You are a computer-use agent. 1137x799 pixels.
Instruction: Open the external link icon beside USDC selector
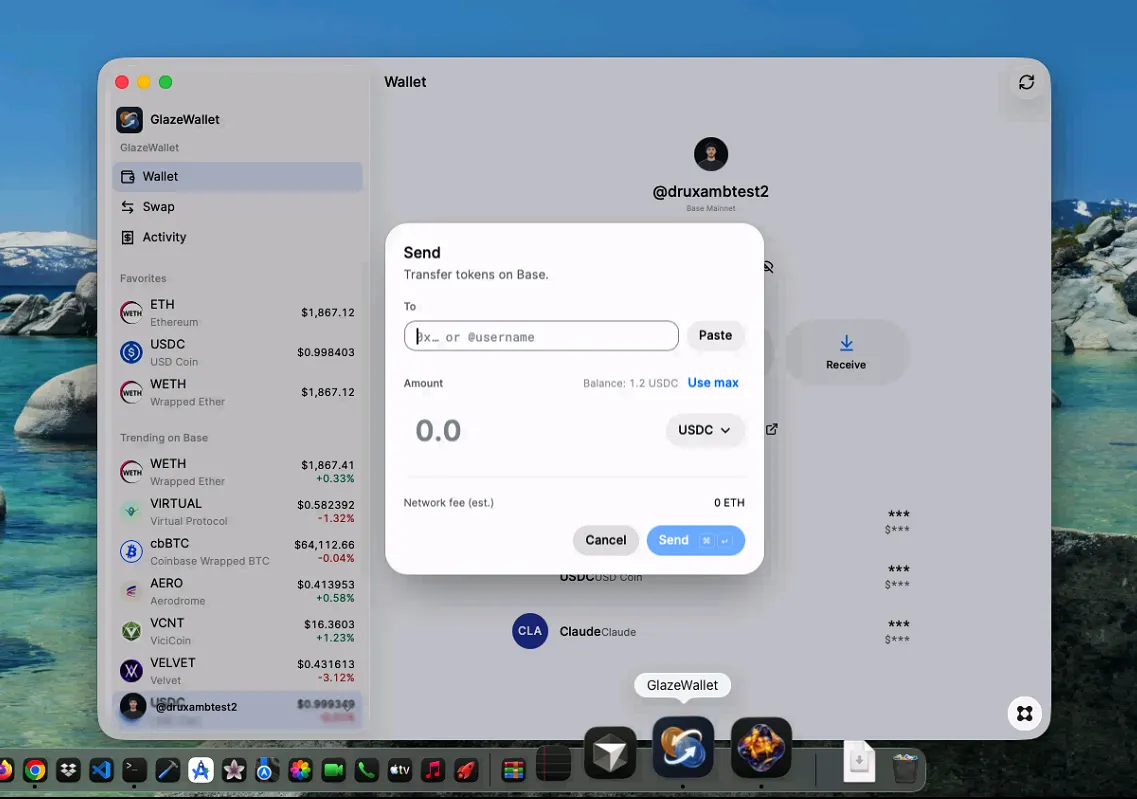pos(772,429)
